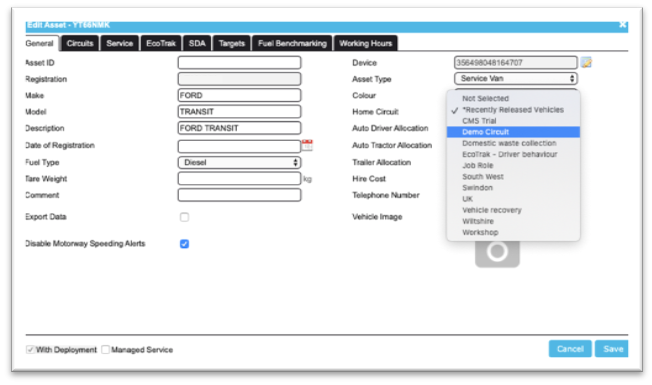
Task: Select Not Selected in Home Circuit list
Action: (x=513, y=99)
